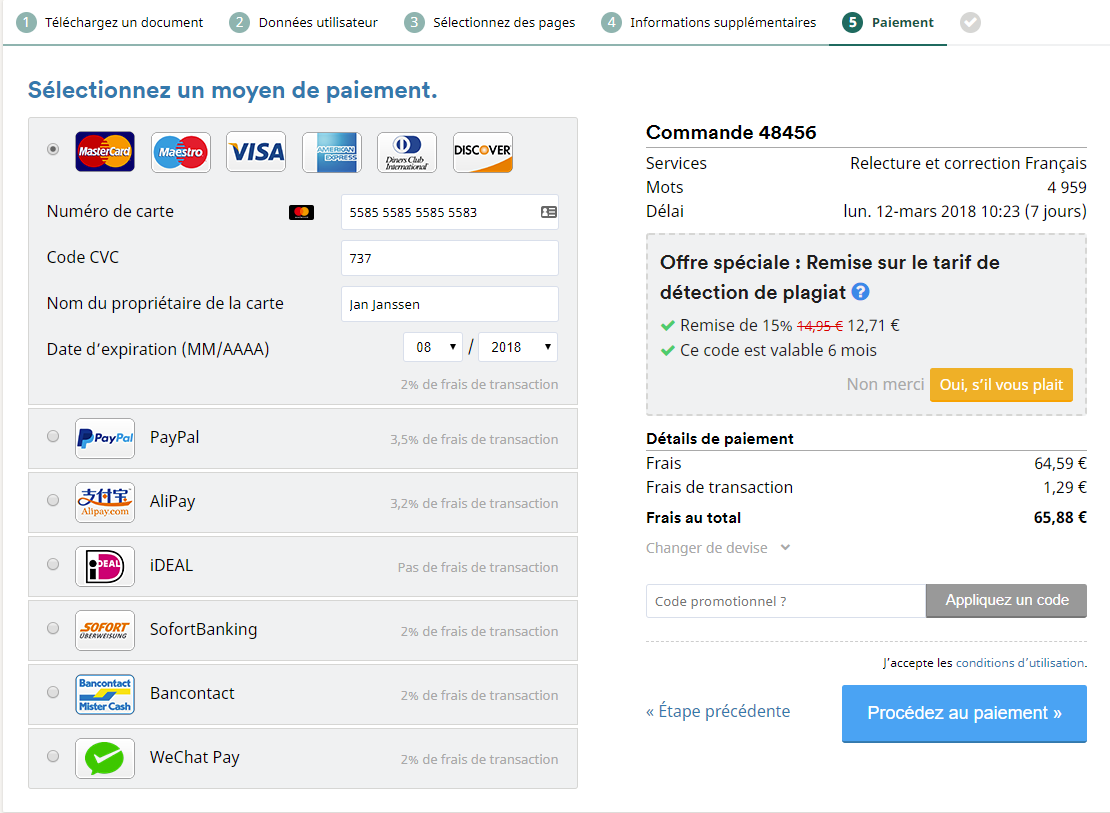1110x813 pixels.
Task: Click Oui, s'il vous plait button
Action: pyautogui.click(x=1001, y=385)
